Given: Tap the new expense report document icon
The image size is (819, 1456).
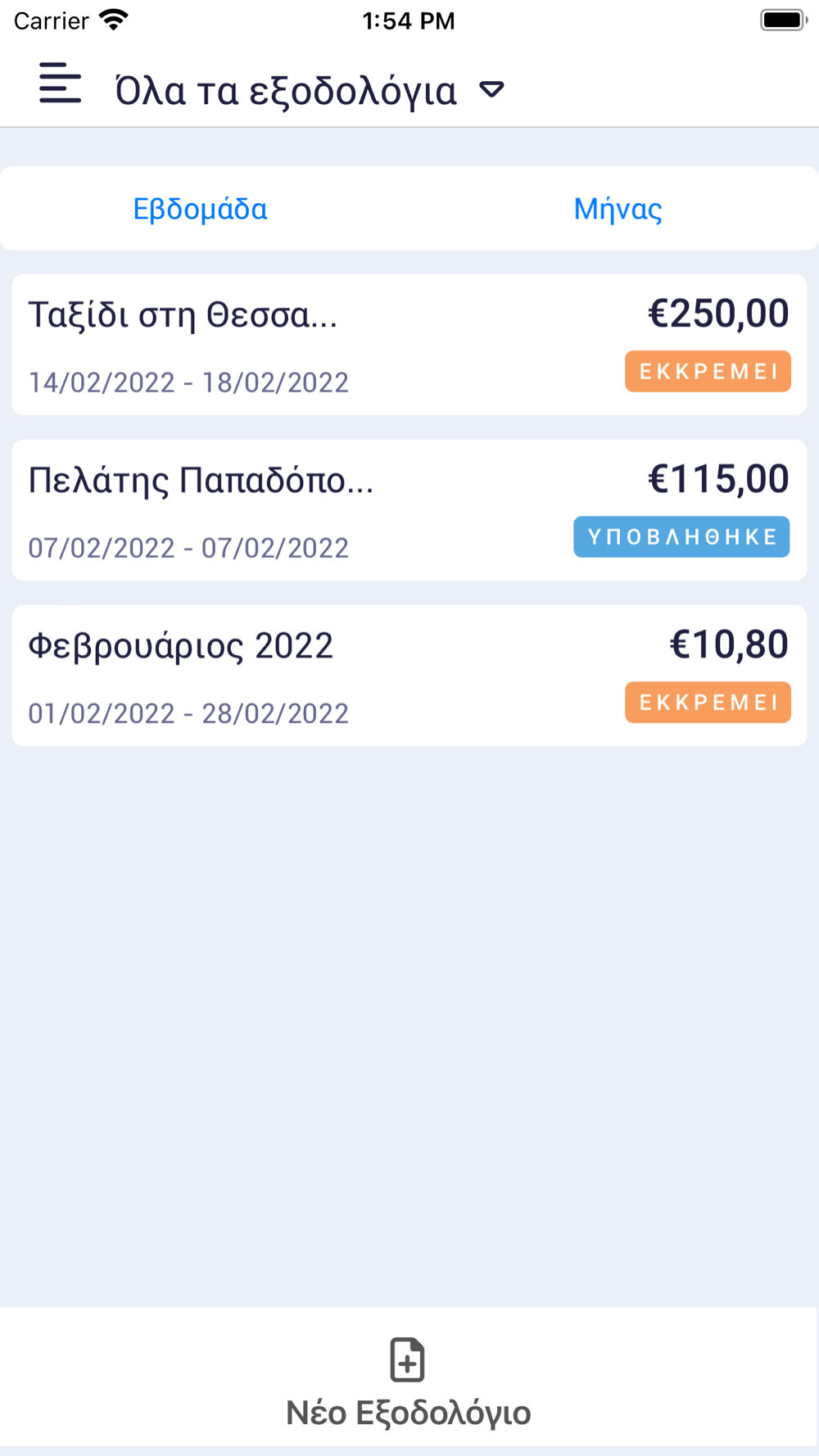Looking at the screenshot, I should point(407,1360).
